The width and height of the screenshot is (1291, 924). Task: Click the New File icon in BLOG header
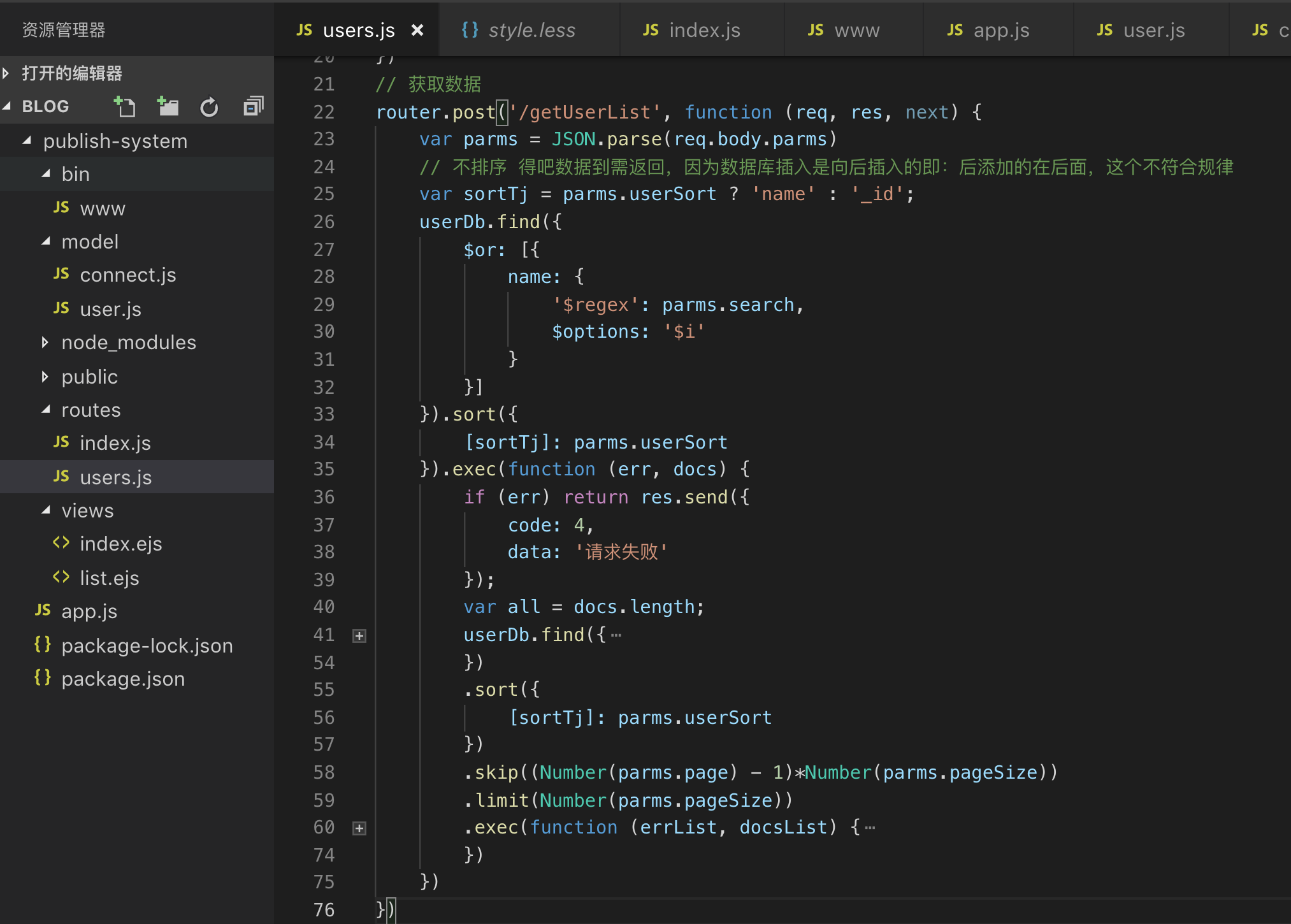tap(125, 106)
